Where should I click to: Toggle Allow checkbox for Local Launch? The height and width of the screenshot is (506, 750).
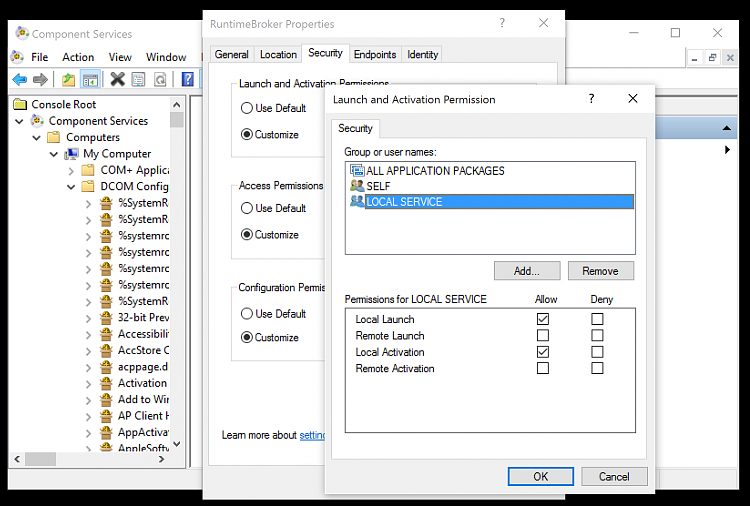pos(542,319)
